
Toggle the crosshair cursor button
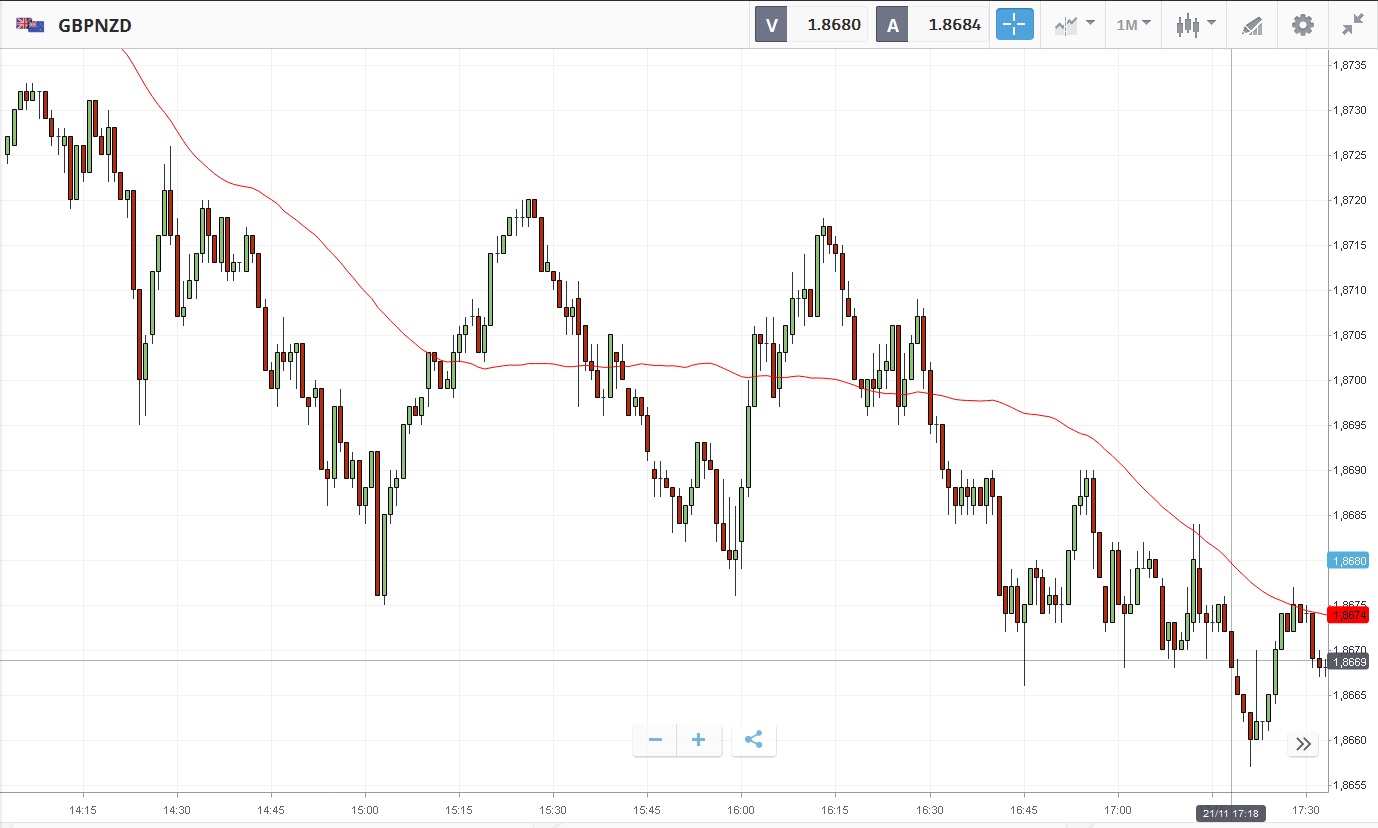(x=1014, y=25)
